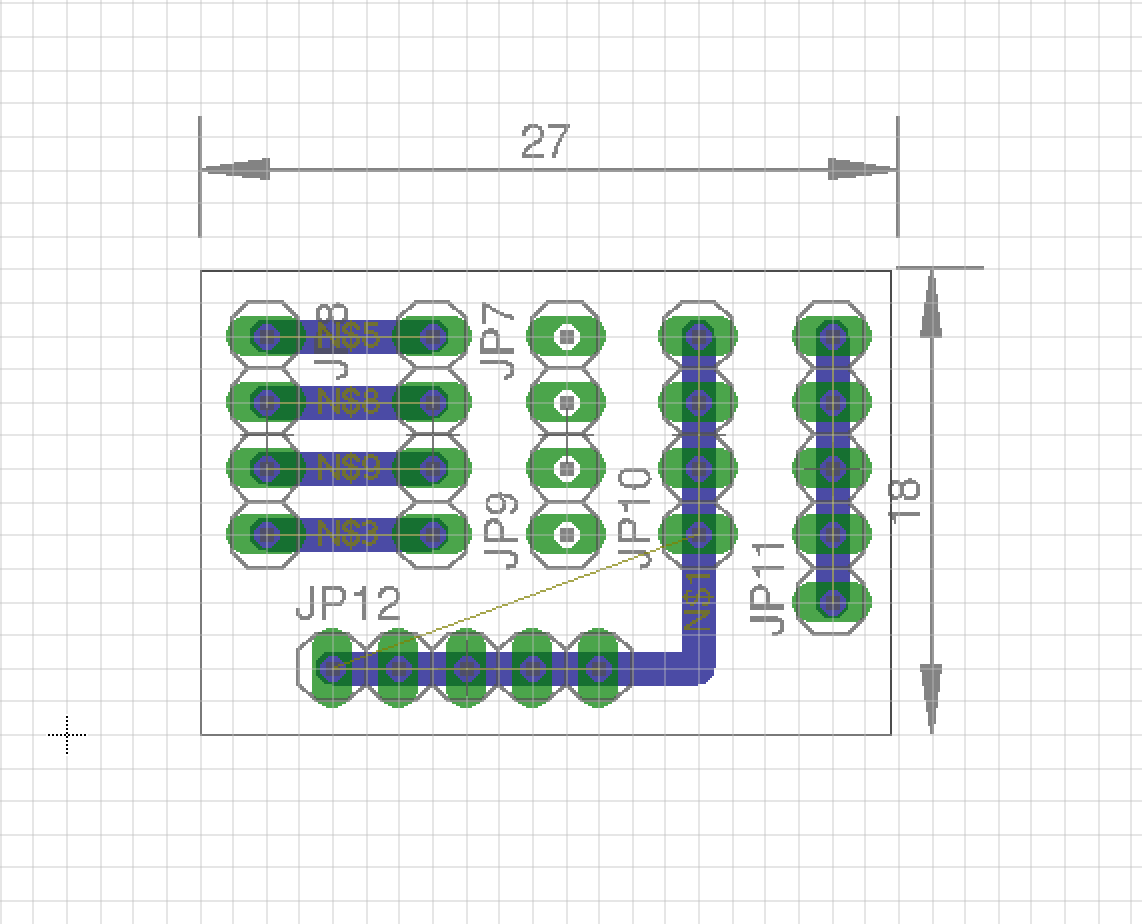Screen dimensions: 1142x924
Task: Click the top pad of JP10 column
Action: tap(698, 336)
